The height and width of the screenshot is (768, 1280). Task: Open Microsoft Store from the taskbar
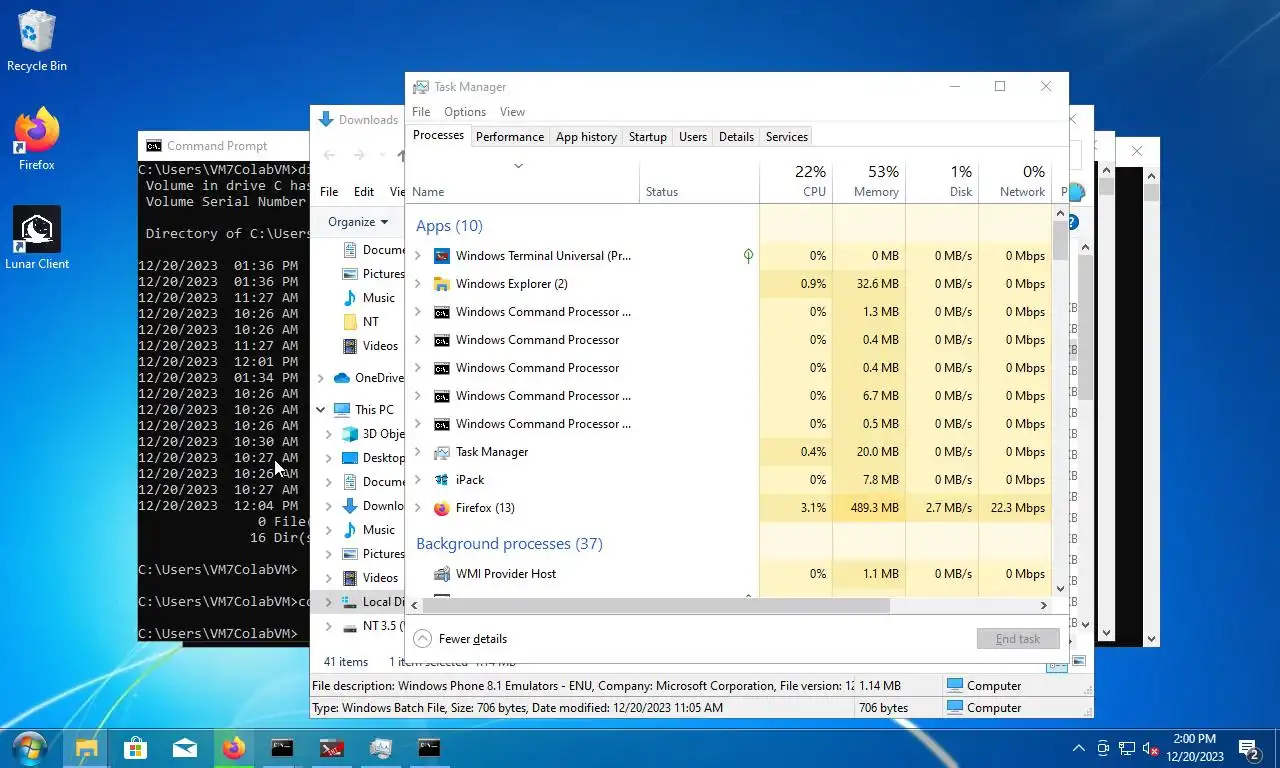(x=136, y=748)
